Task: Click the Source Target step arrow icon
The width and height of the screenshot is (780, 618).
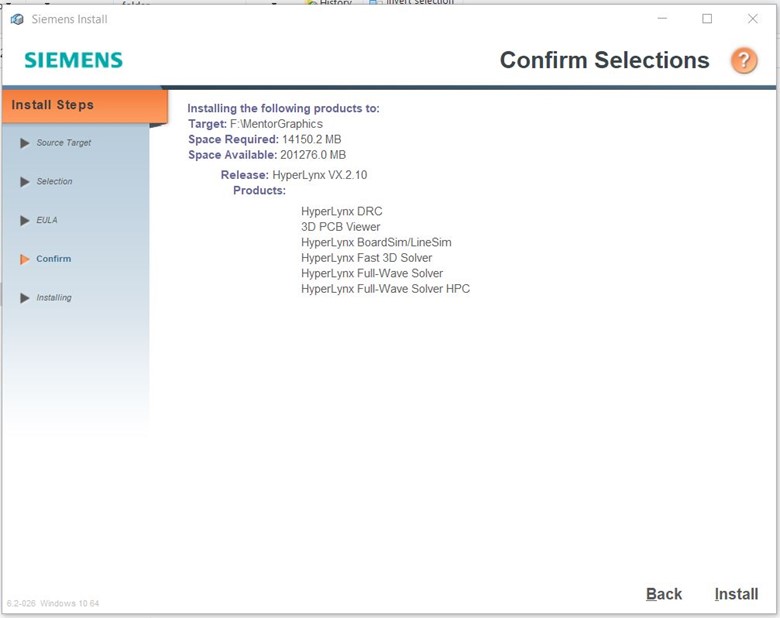Action: click(24, 143)
